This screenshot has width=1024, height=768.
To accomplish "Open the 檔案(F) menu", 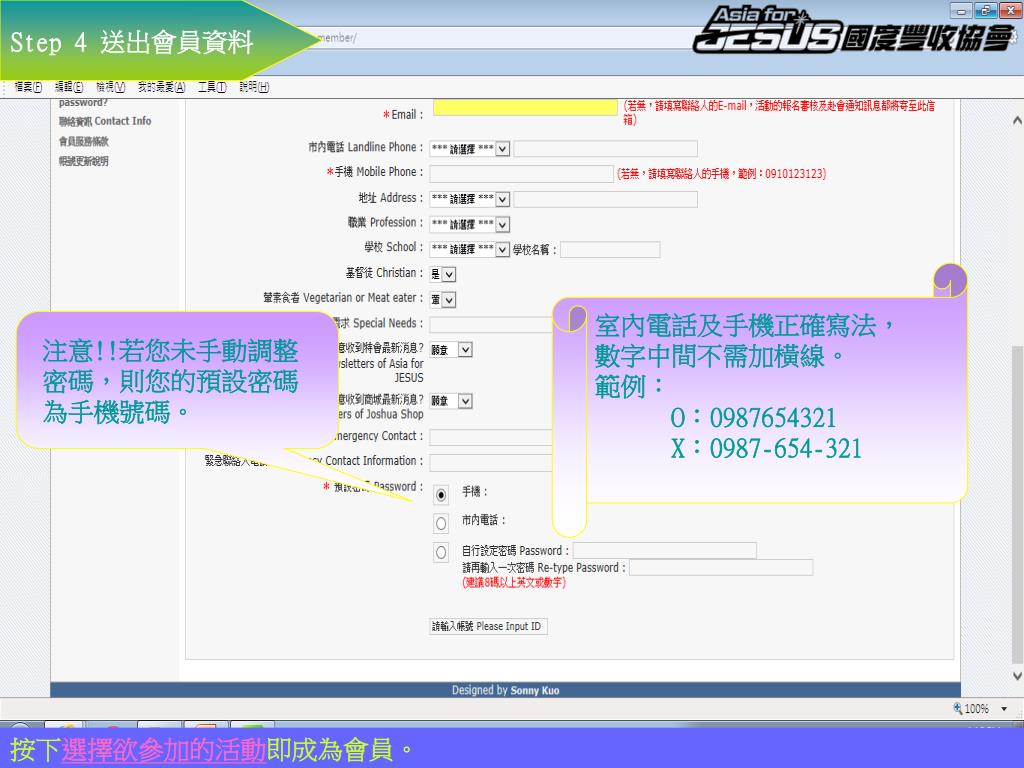I will pyautogui.click(x=27, y=88).
